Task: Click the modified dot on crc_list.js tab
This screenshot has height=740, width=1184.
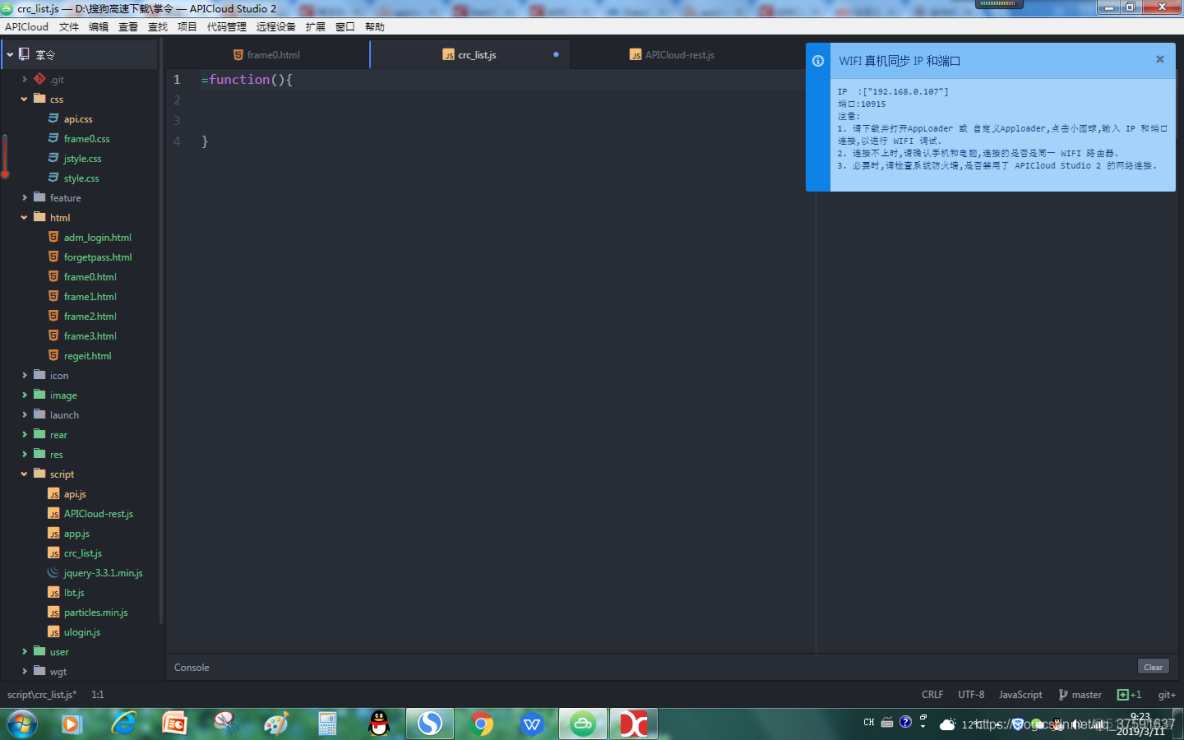Action: coord(556,54)
